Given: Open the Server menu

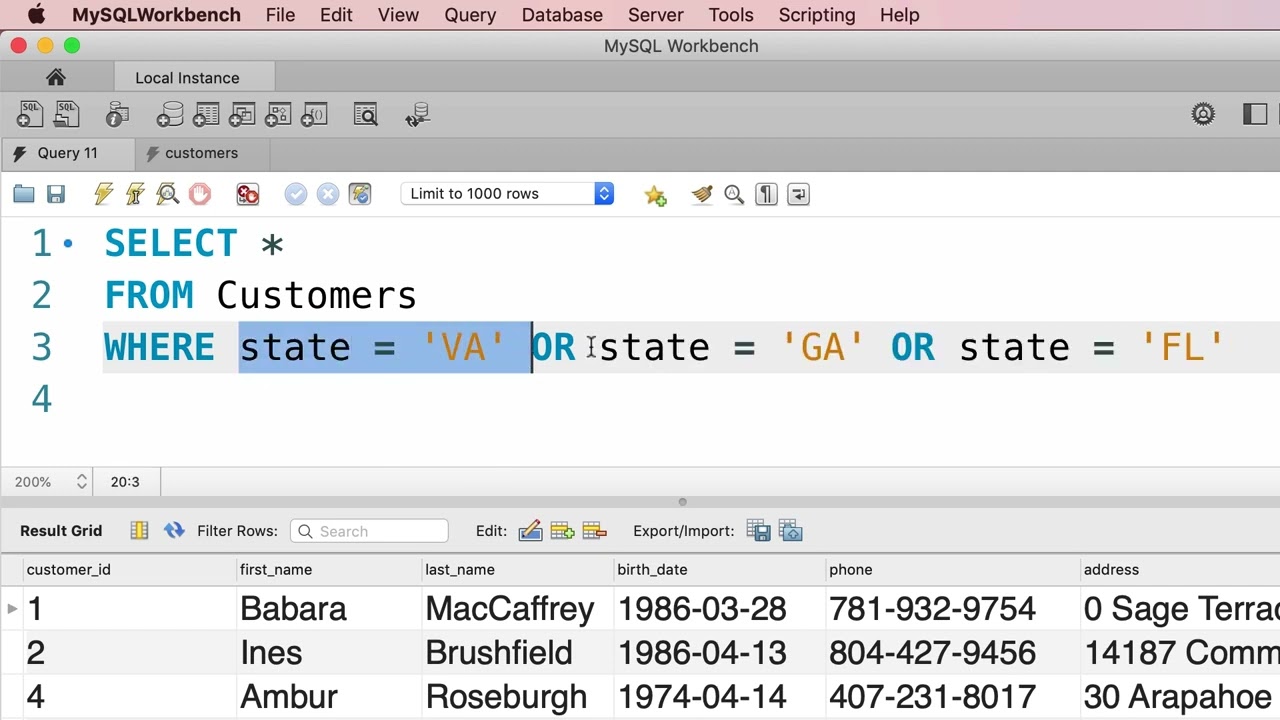Looking at the screenshot, I should point(655,15).
